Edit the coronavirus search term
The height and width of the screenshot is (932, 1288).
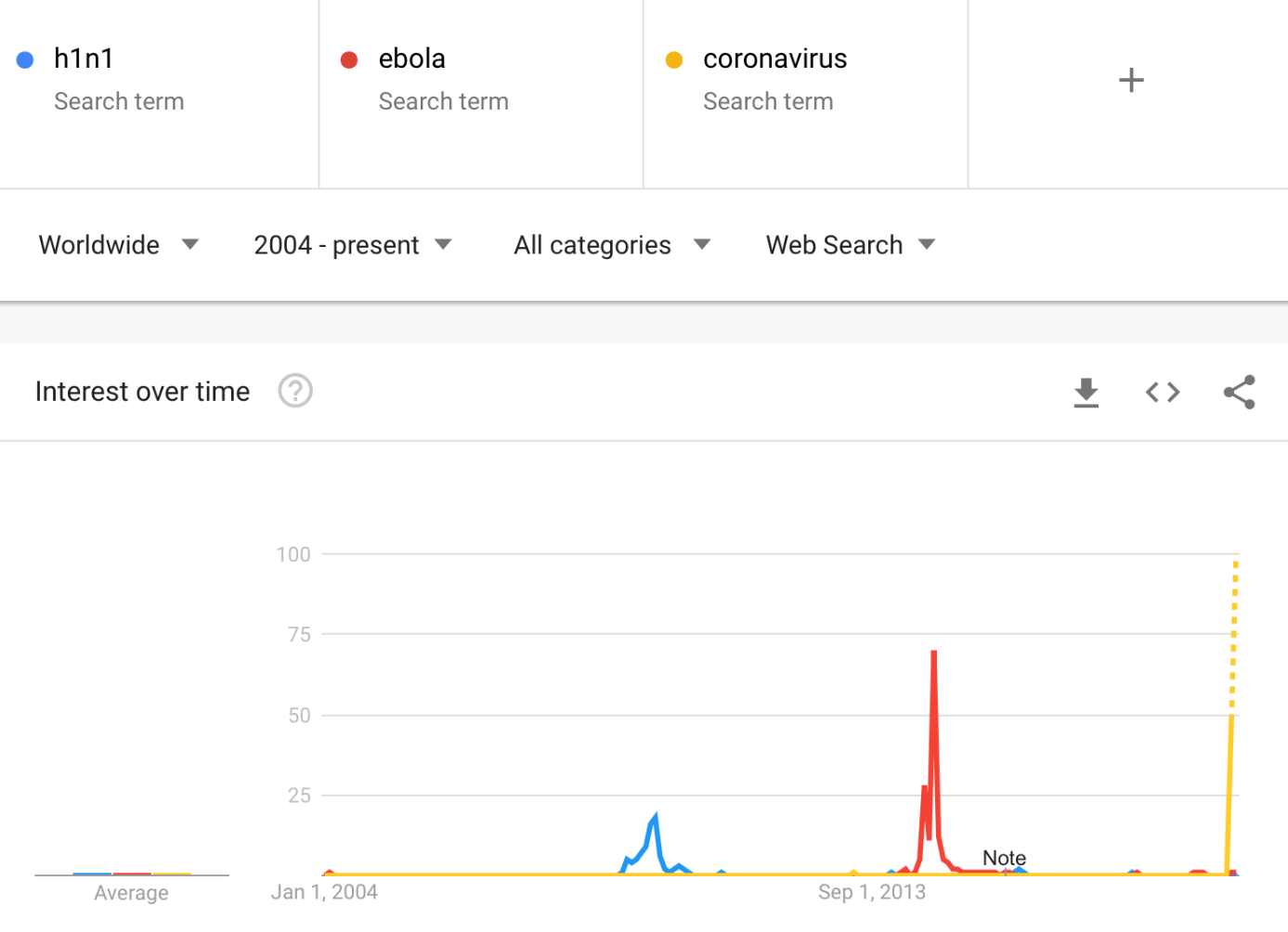click(x=774, y=58)
